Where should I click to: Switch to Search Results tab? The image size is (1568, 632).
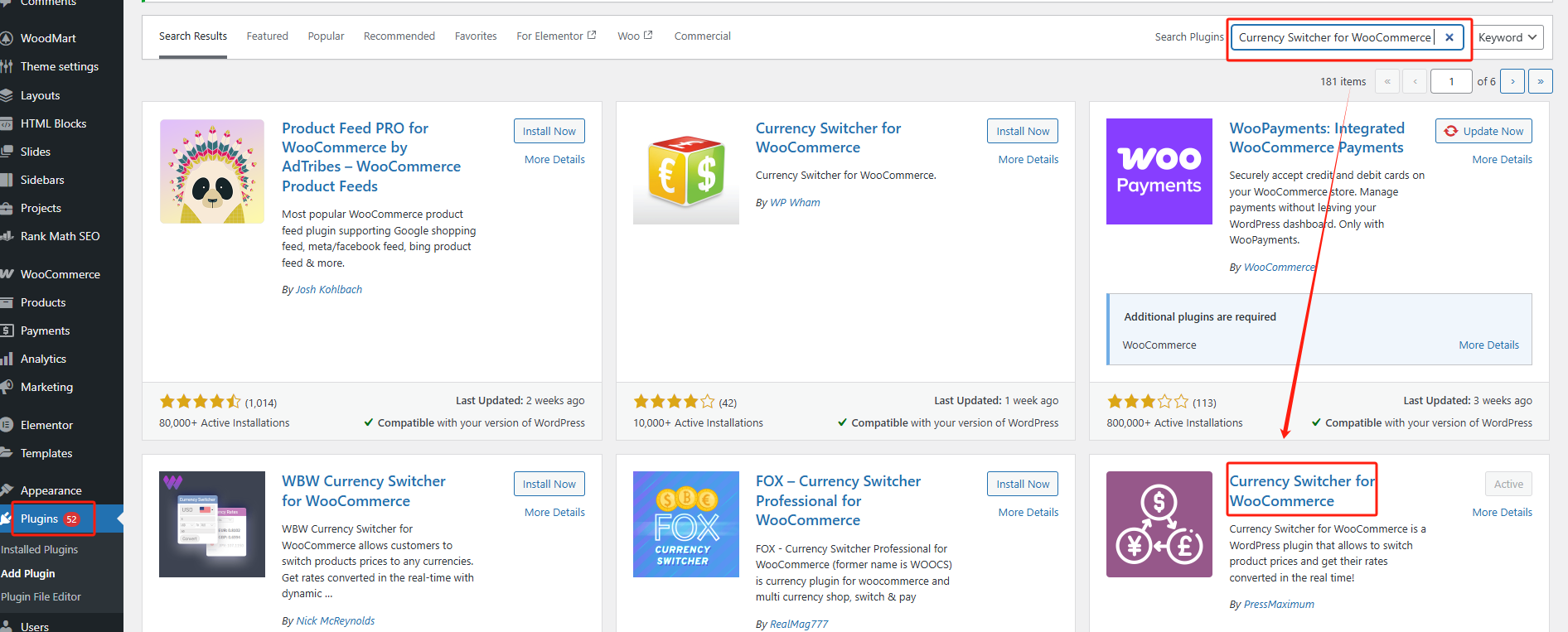coord(193,36)
